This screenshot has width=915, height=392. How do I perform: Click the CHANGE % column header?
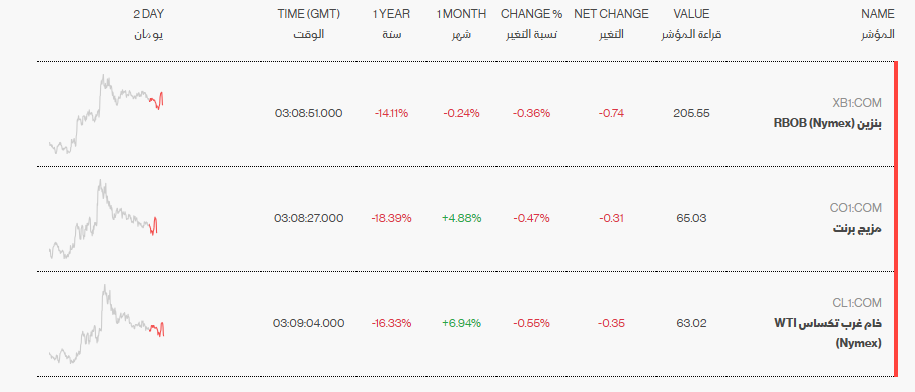point(531,24)
